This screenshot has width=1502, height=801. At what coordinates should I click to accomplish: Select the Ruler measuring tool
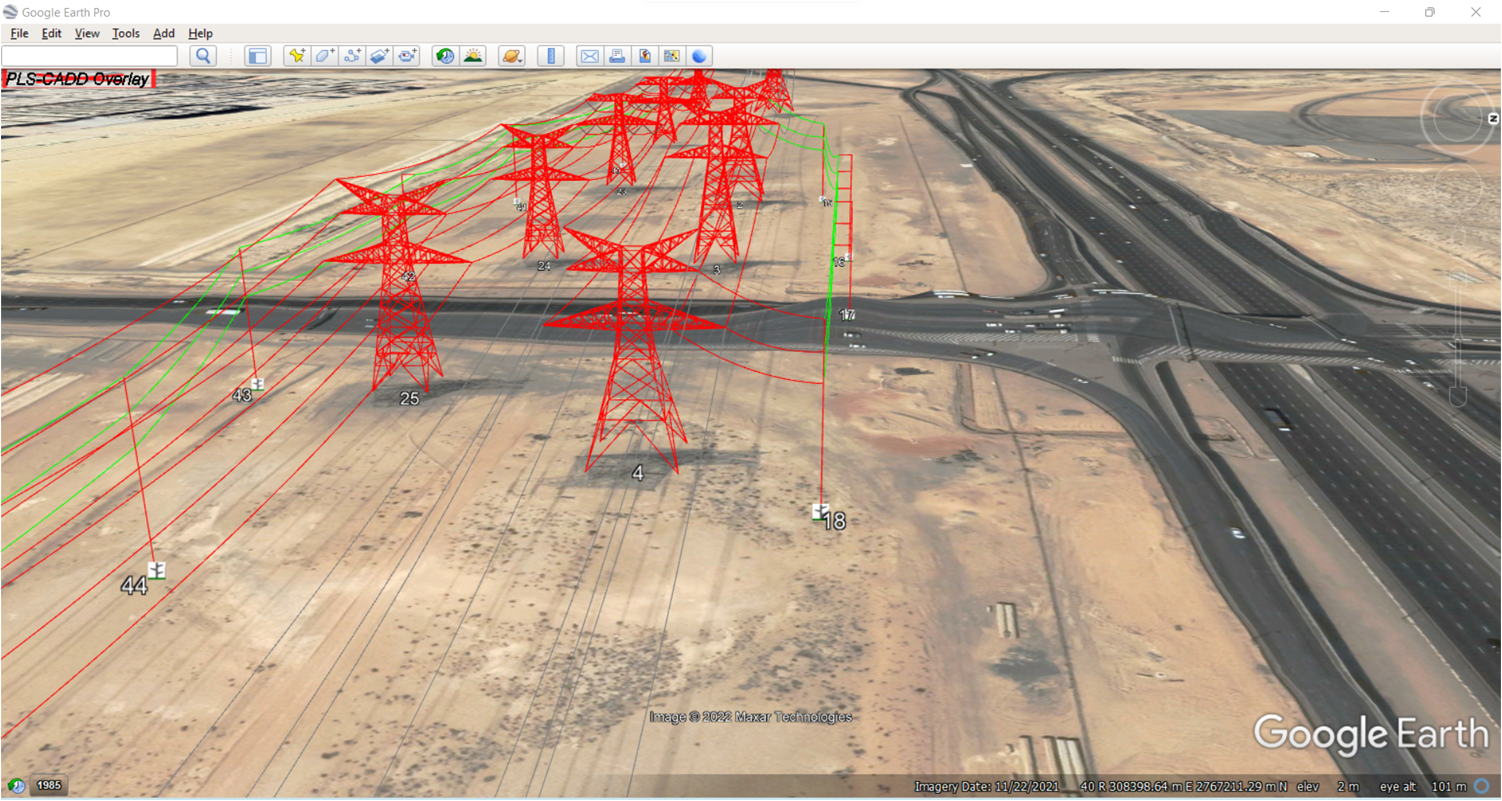click(551, 56)
